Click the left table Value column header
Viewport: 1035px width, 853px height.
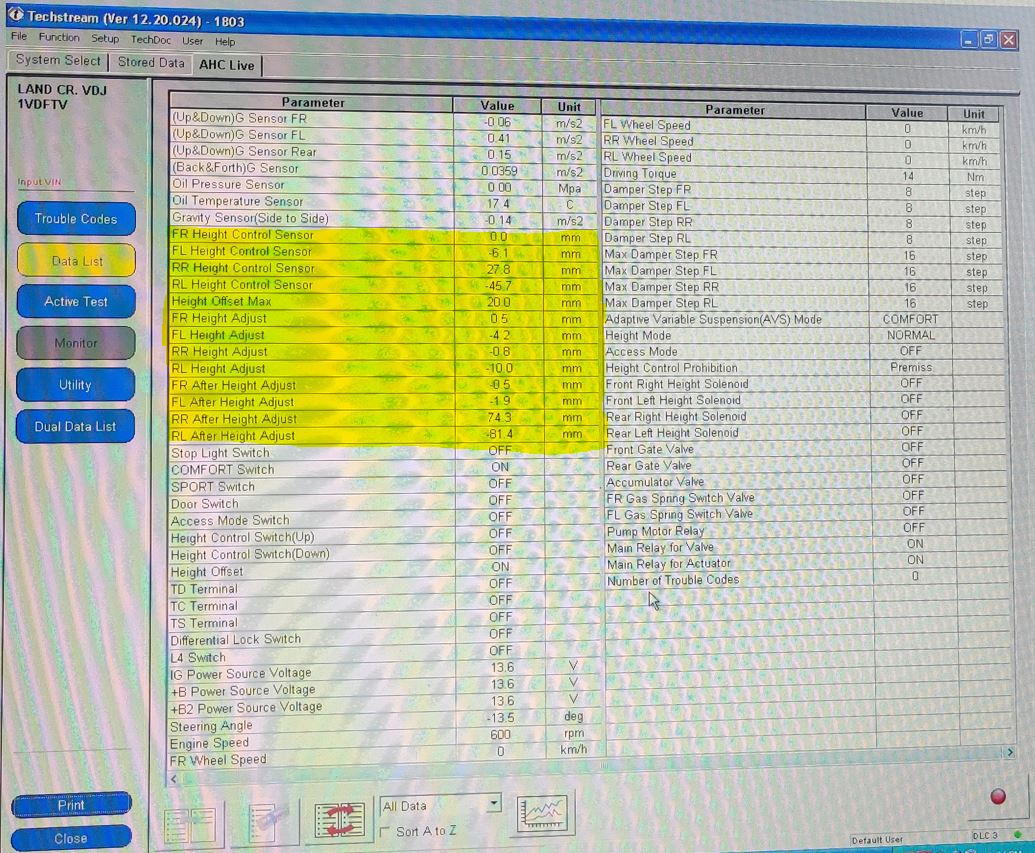pos(497,106)
